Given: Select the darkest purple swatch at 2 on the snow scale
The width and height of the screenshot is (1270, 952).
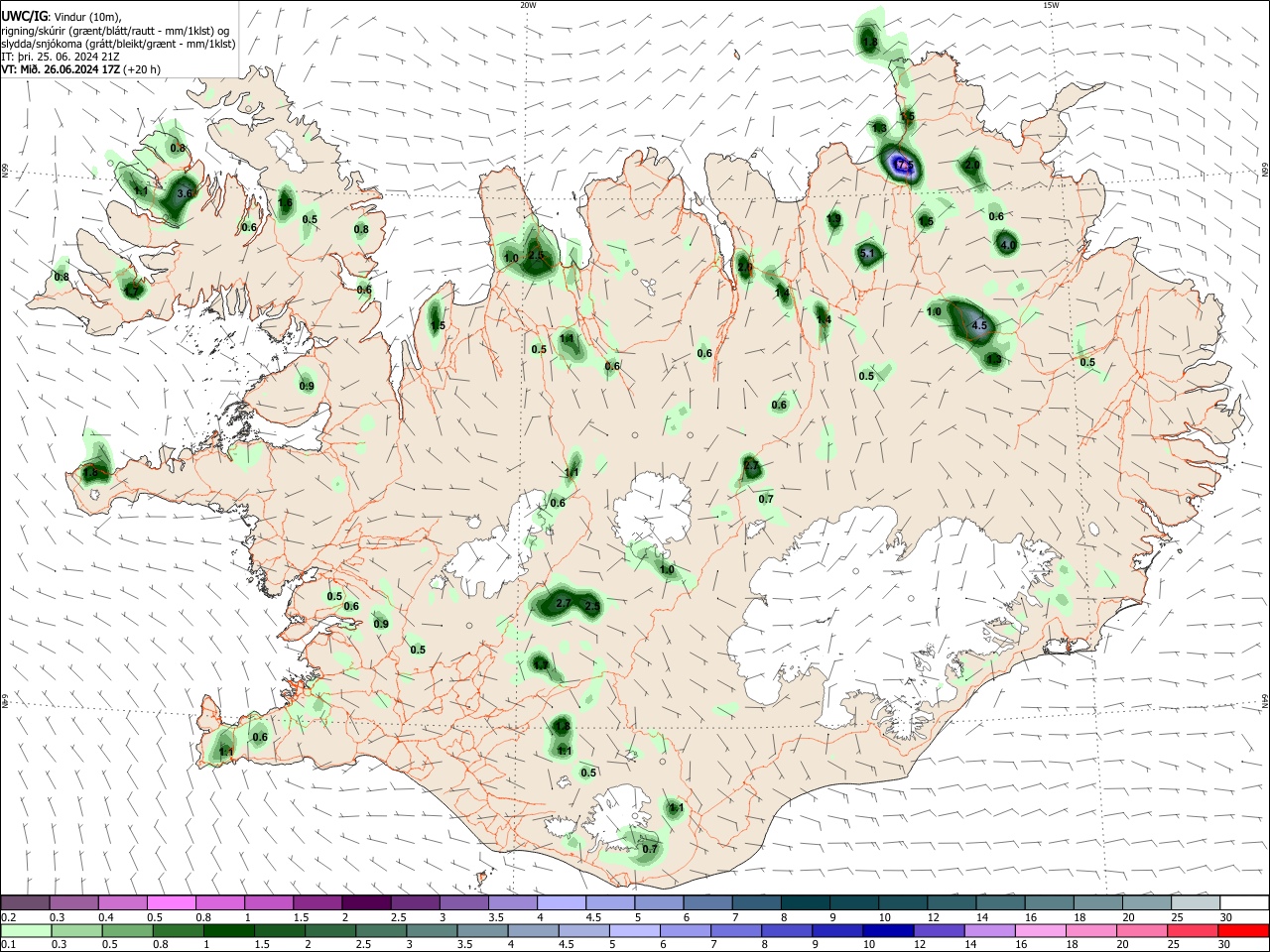Looking at the screenshot, I should tap(365, 902).
